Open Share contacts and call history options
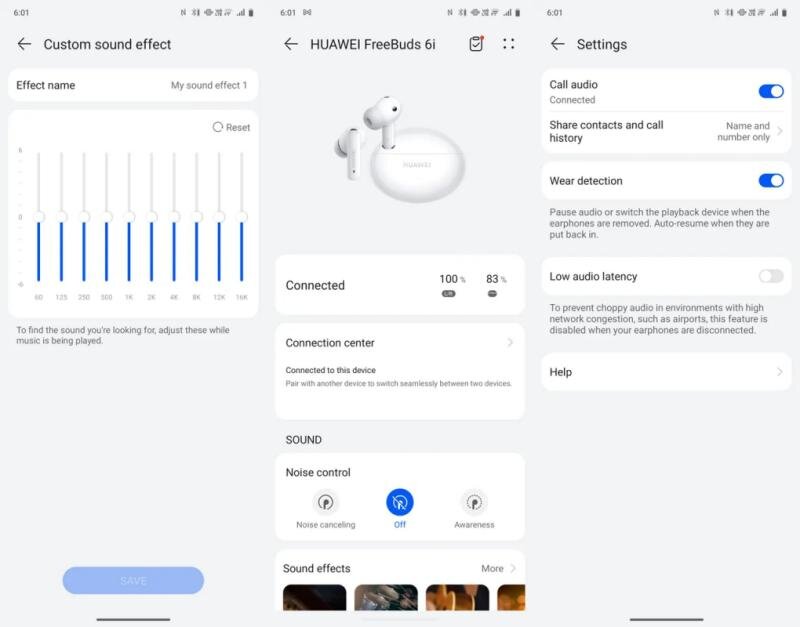 [x=666, y=131]
